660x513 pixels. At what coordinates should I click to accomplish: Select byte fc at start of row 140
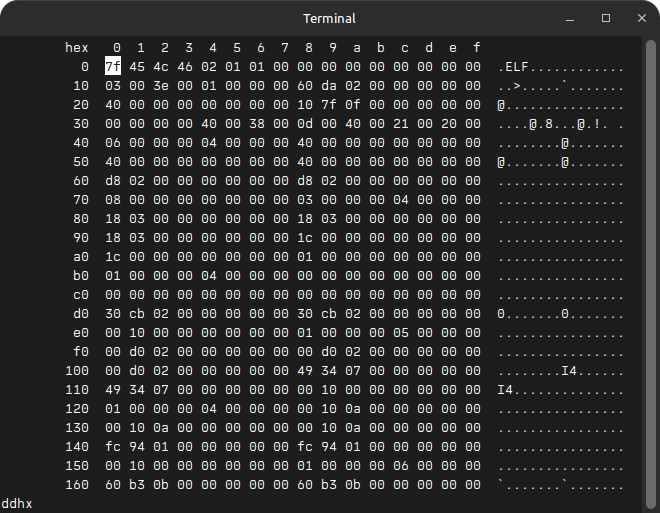tap(113, 446)
